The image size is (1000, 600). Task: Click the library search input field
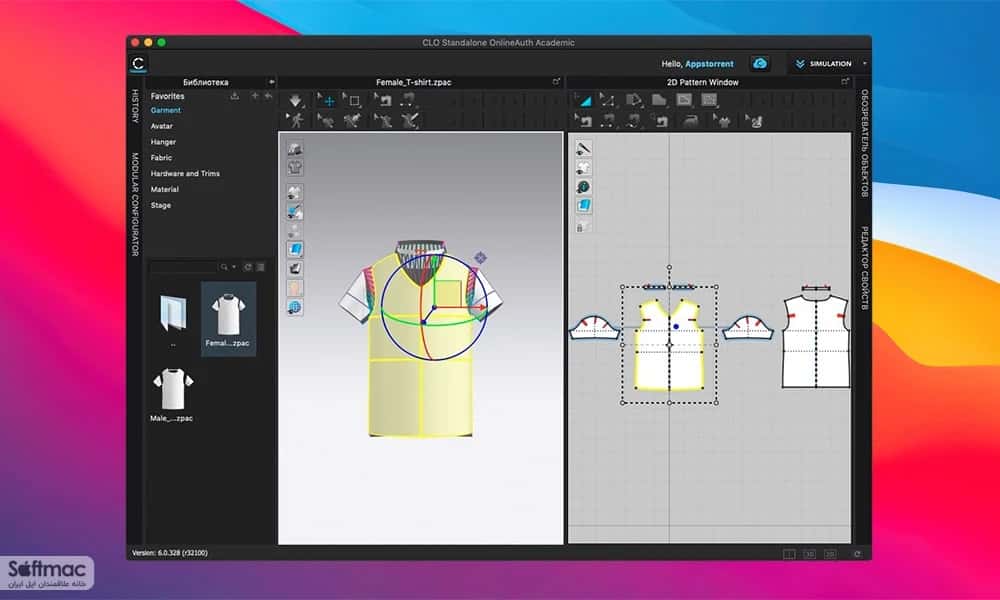point(184,267)
